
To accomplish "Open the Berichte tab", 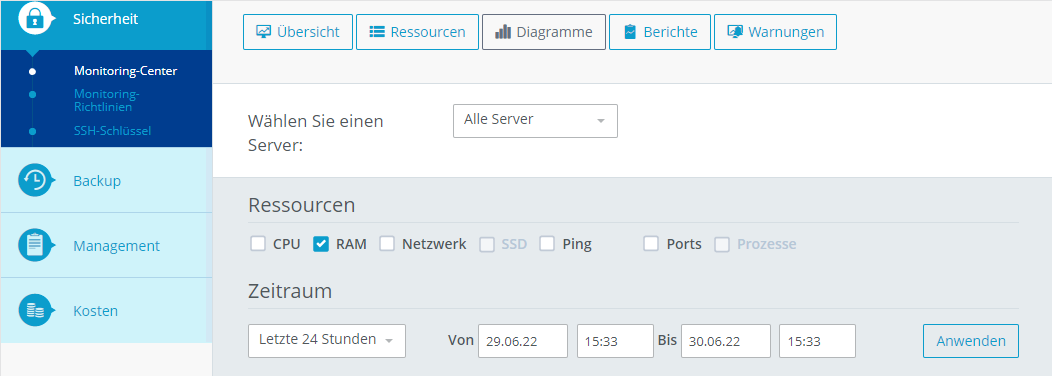I will 660,32.
